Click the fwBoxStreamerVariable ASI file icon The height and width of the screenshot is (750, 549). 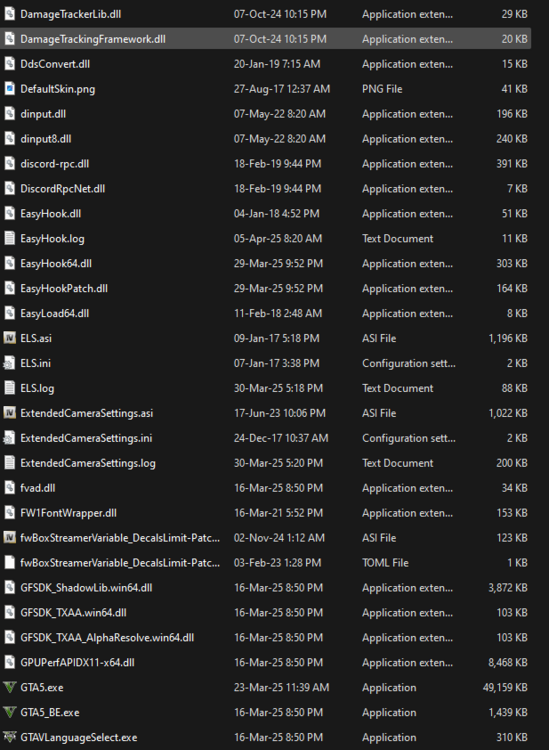pyautogui.click(x=9, y=538)
